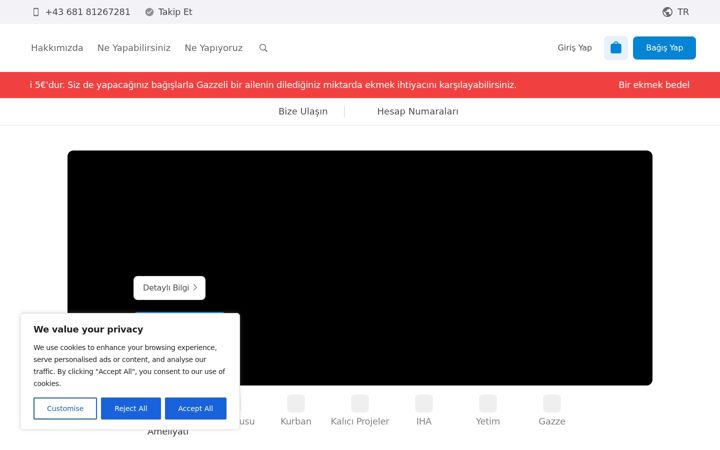Click the Takip Et checkmark icon
Viewport: 720px width, 450px height.
[149, 12]
